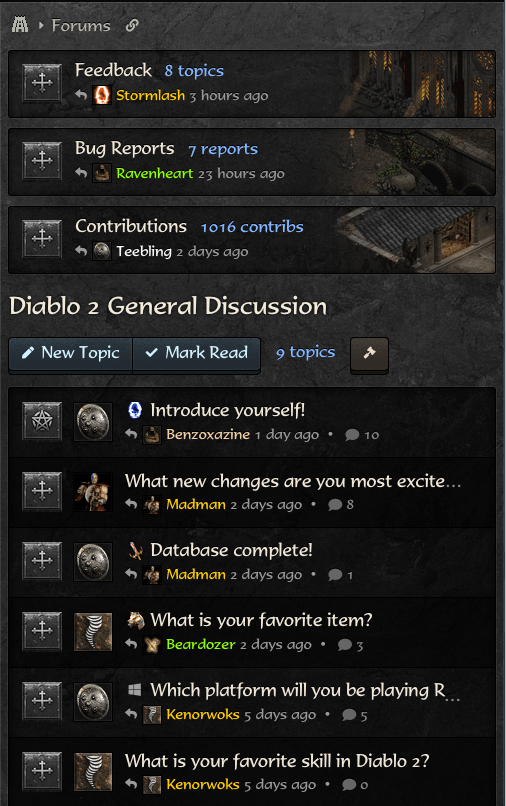Click the chain link icon beside Forums
This screenshot has width=506, height=806.
[132, 25]
